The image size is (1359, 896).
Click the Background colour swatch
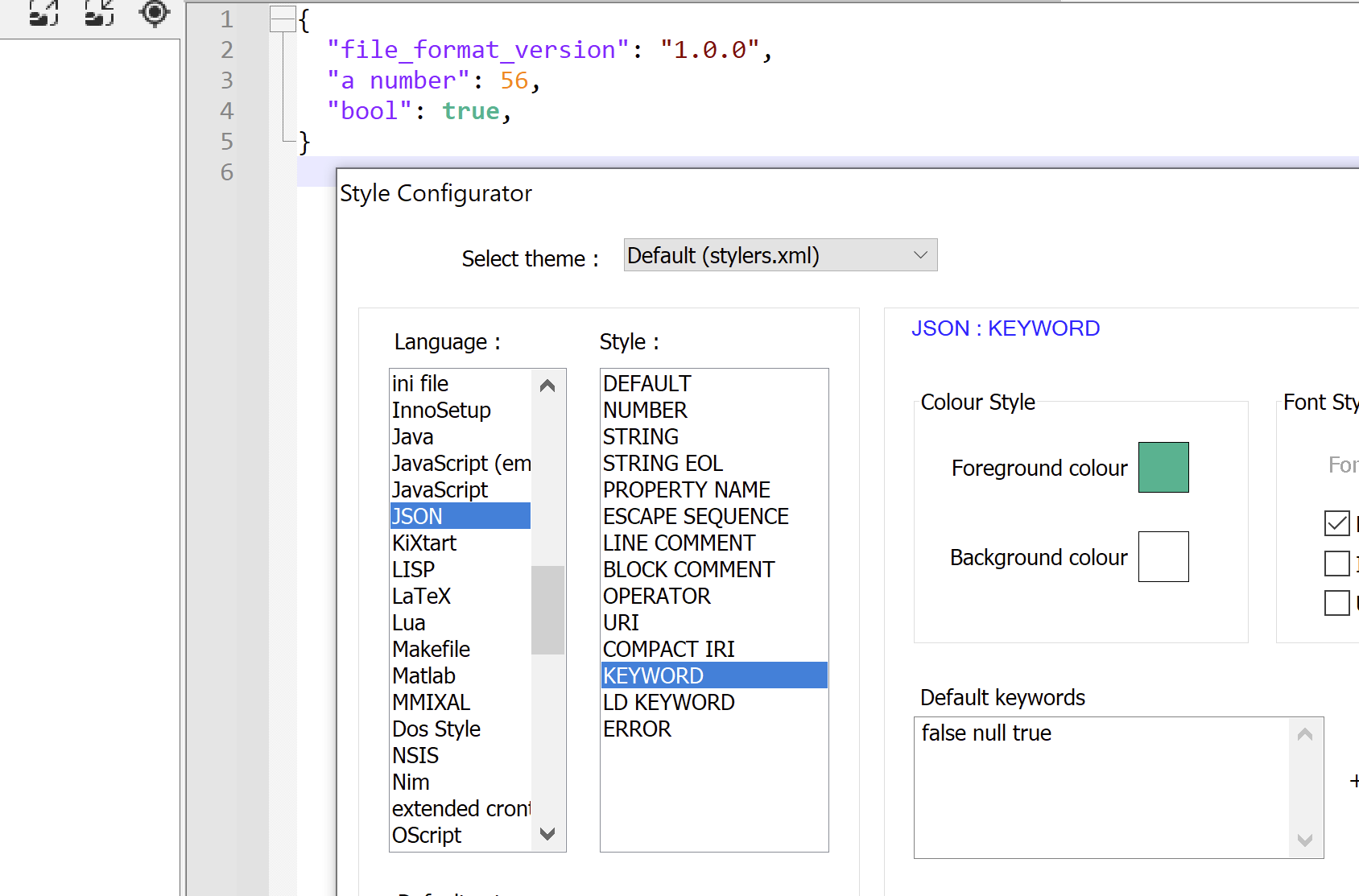click(1163, 556)
